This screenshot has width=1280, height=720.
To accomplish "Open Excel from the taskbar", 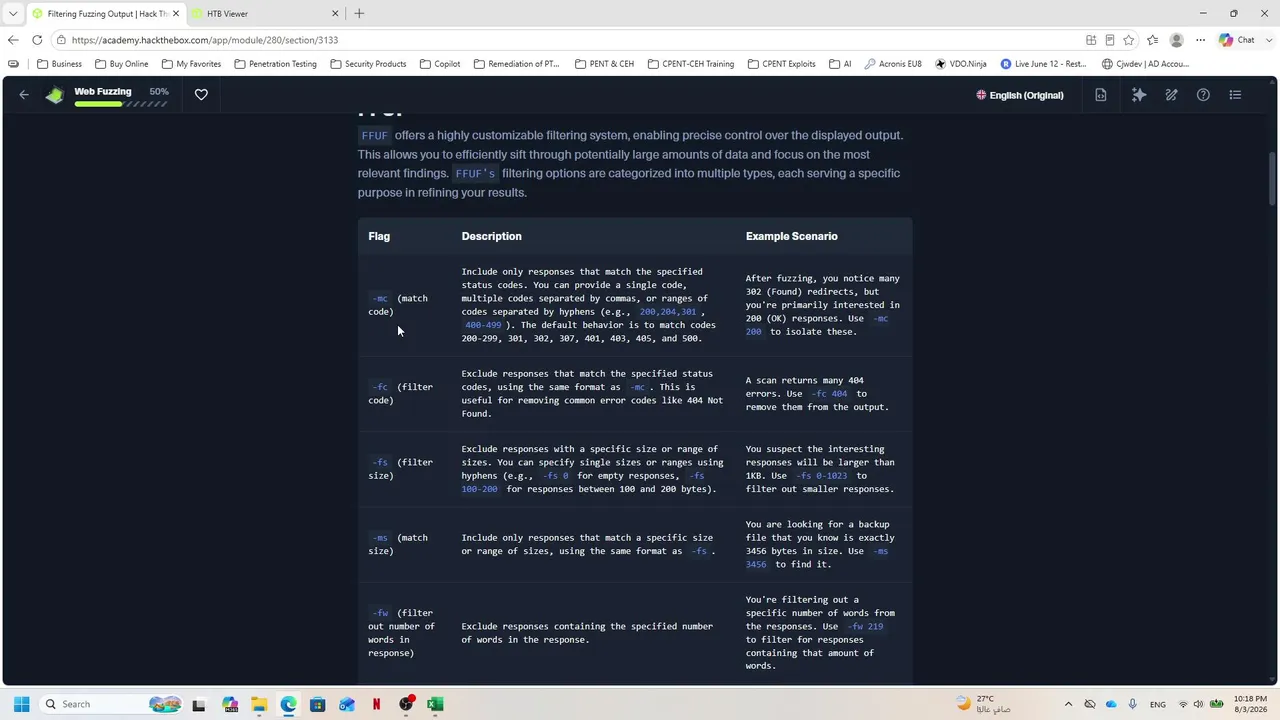I will tap(435, 704).
